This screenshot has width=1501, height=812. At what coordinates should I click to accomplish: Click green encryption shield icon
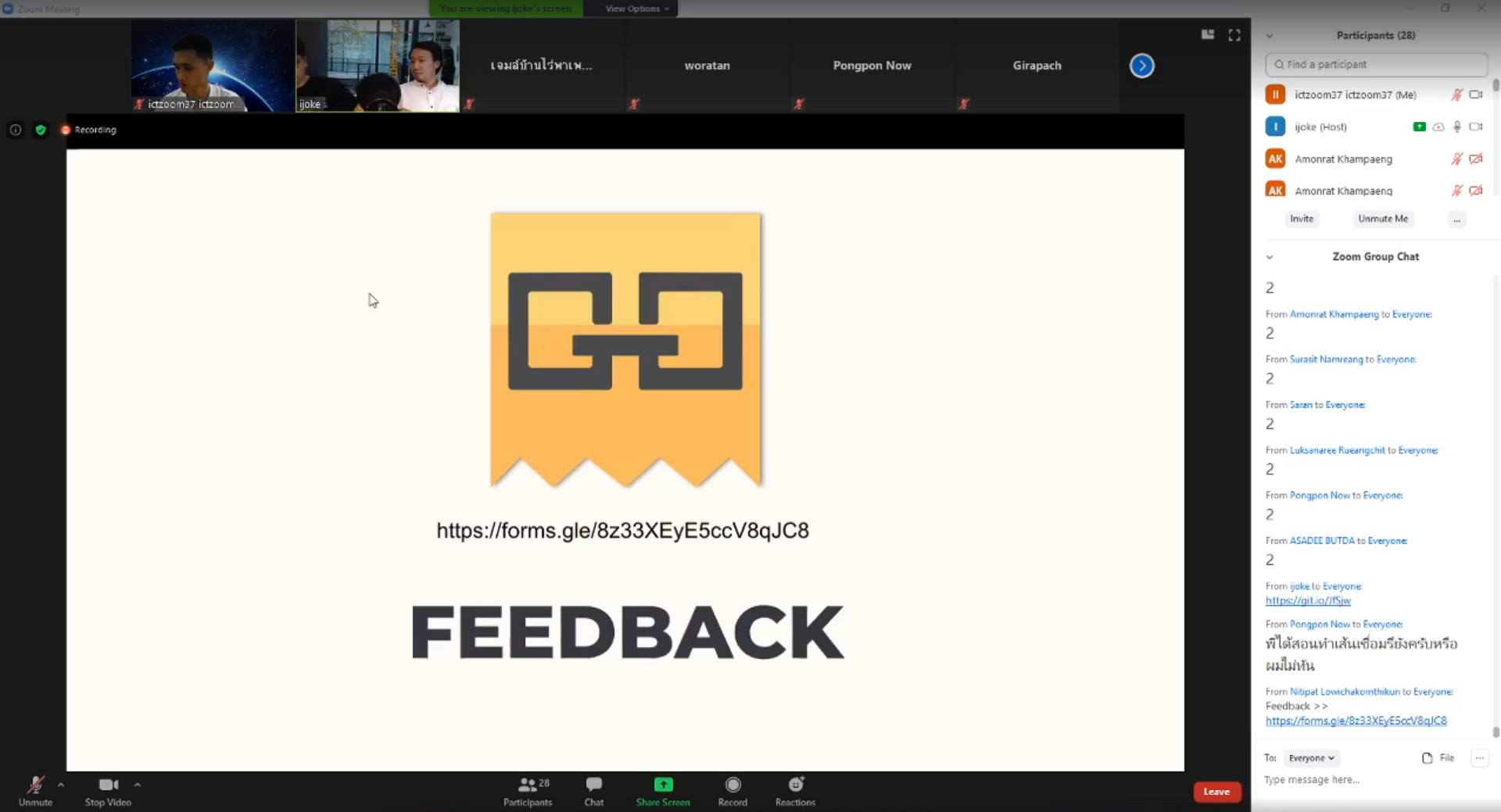coord(41,130)
